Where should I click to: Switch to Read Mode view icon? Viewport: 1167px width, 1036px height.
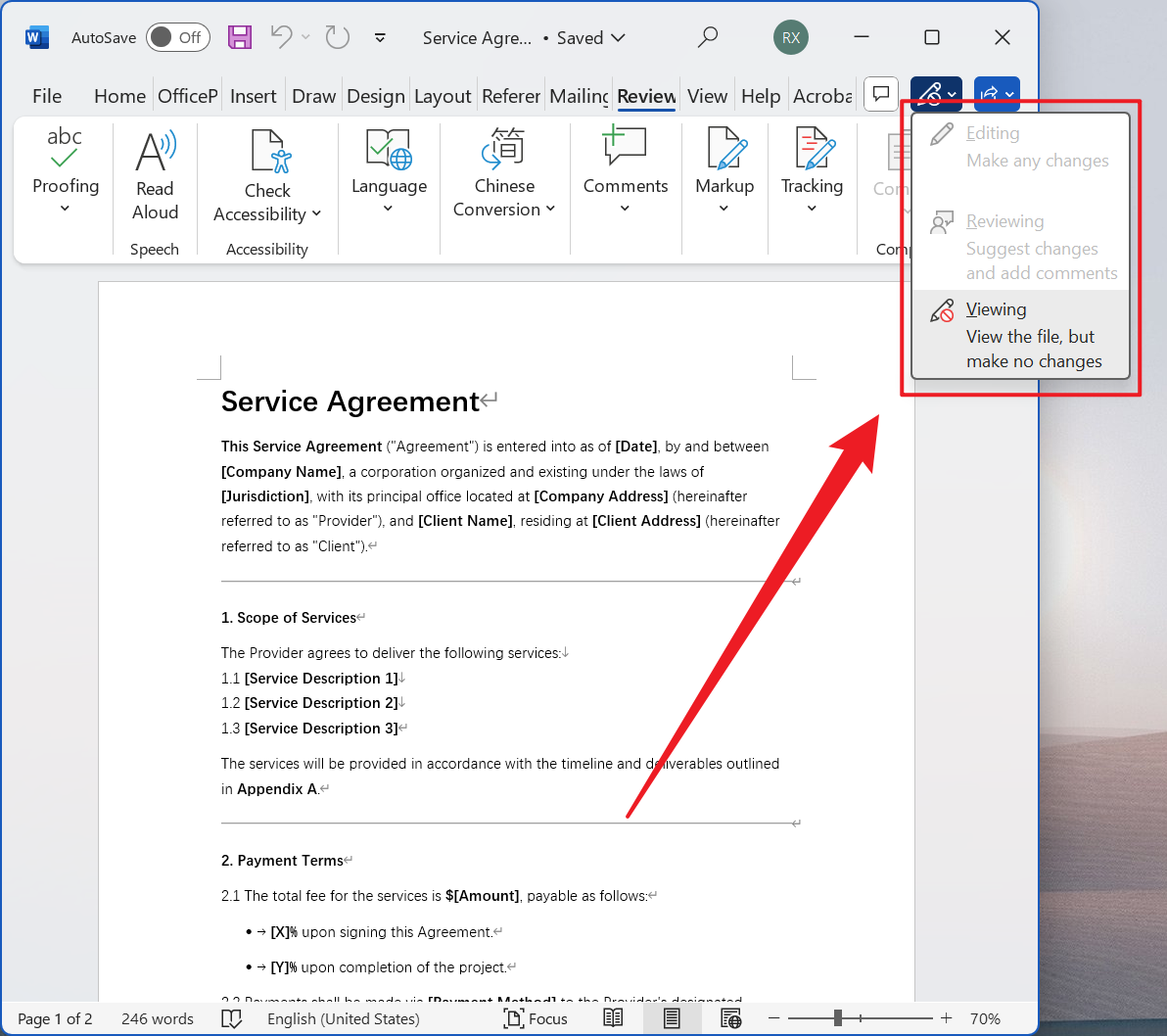tap(613, 1018)
